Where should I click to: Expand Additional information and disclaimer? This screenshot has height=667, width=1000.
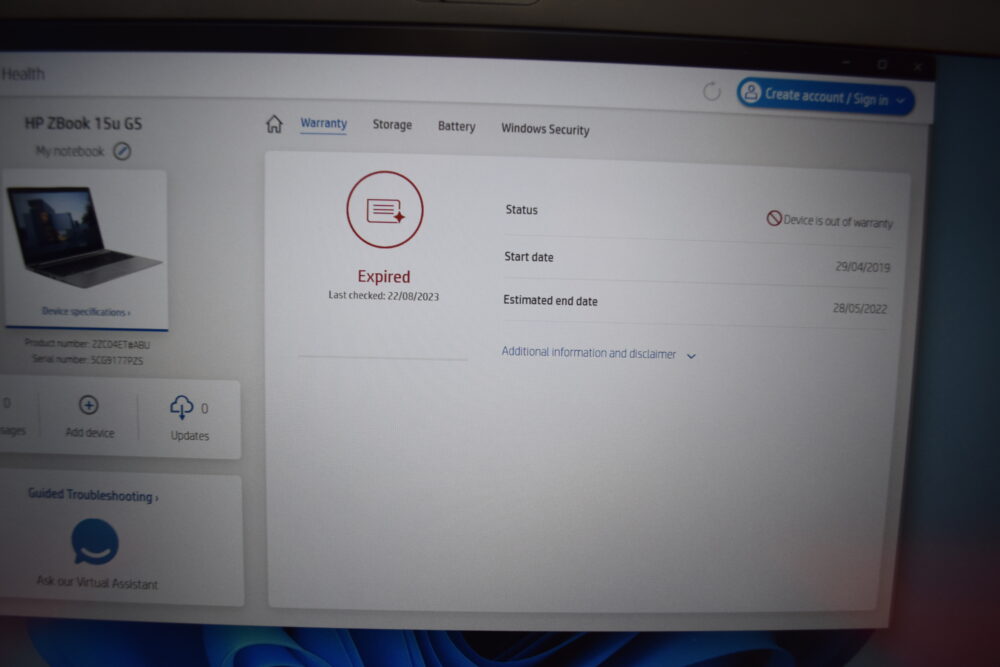tap(598, 353)
